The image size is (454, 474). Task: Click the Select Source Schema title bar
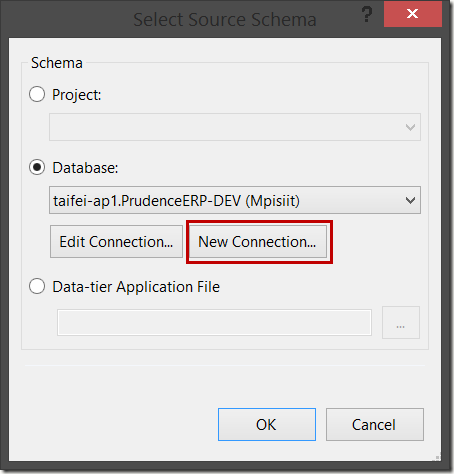[x=225, y=19]
